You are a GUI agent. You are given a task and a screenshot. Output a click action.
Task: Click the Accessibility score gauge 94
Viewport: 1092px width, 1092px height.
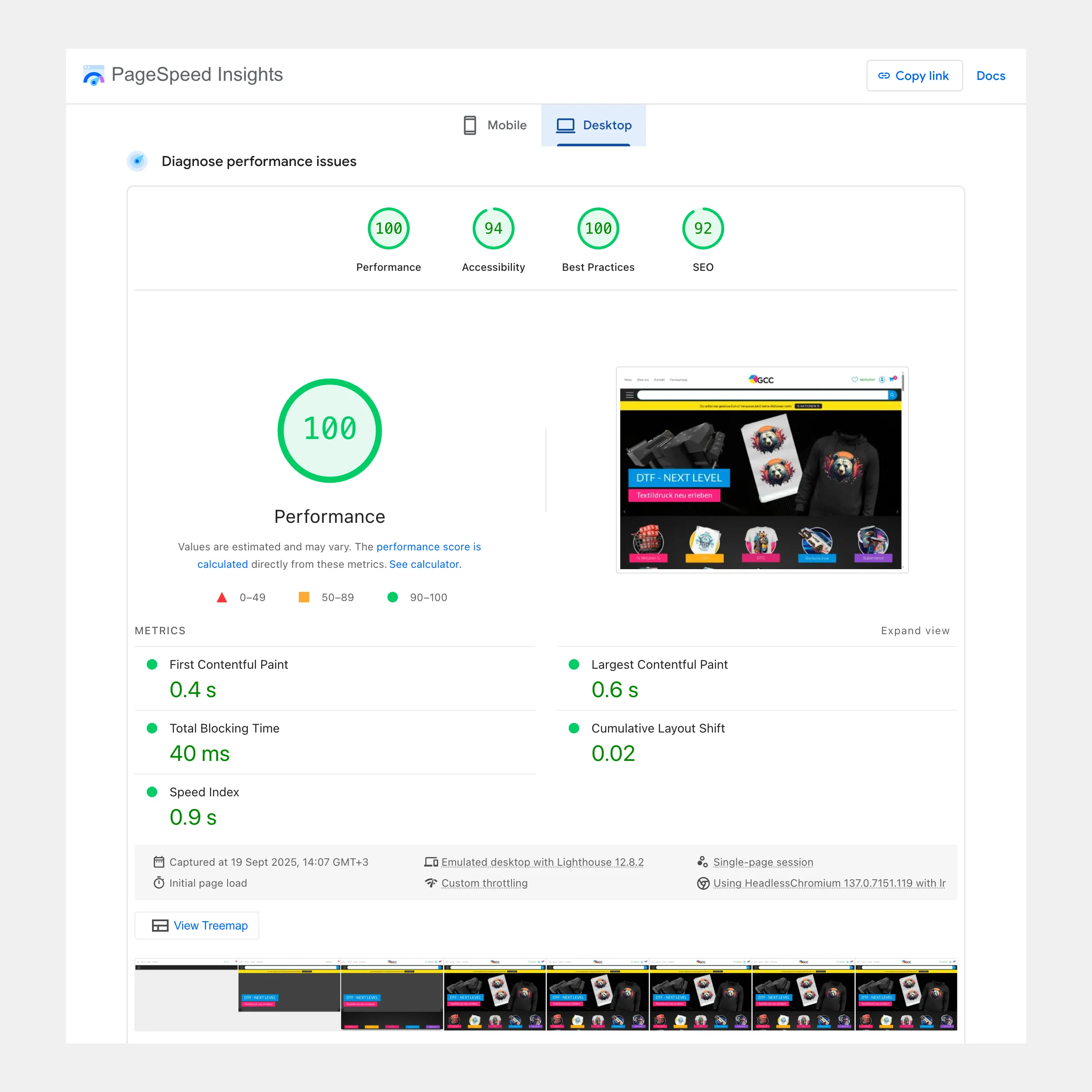click(x=493, y=228)
